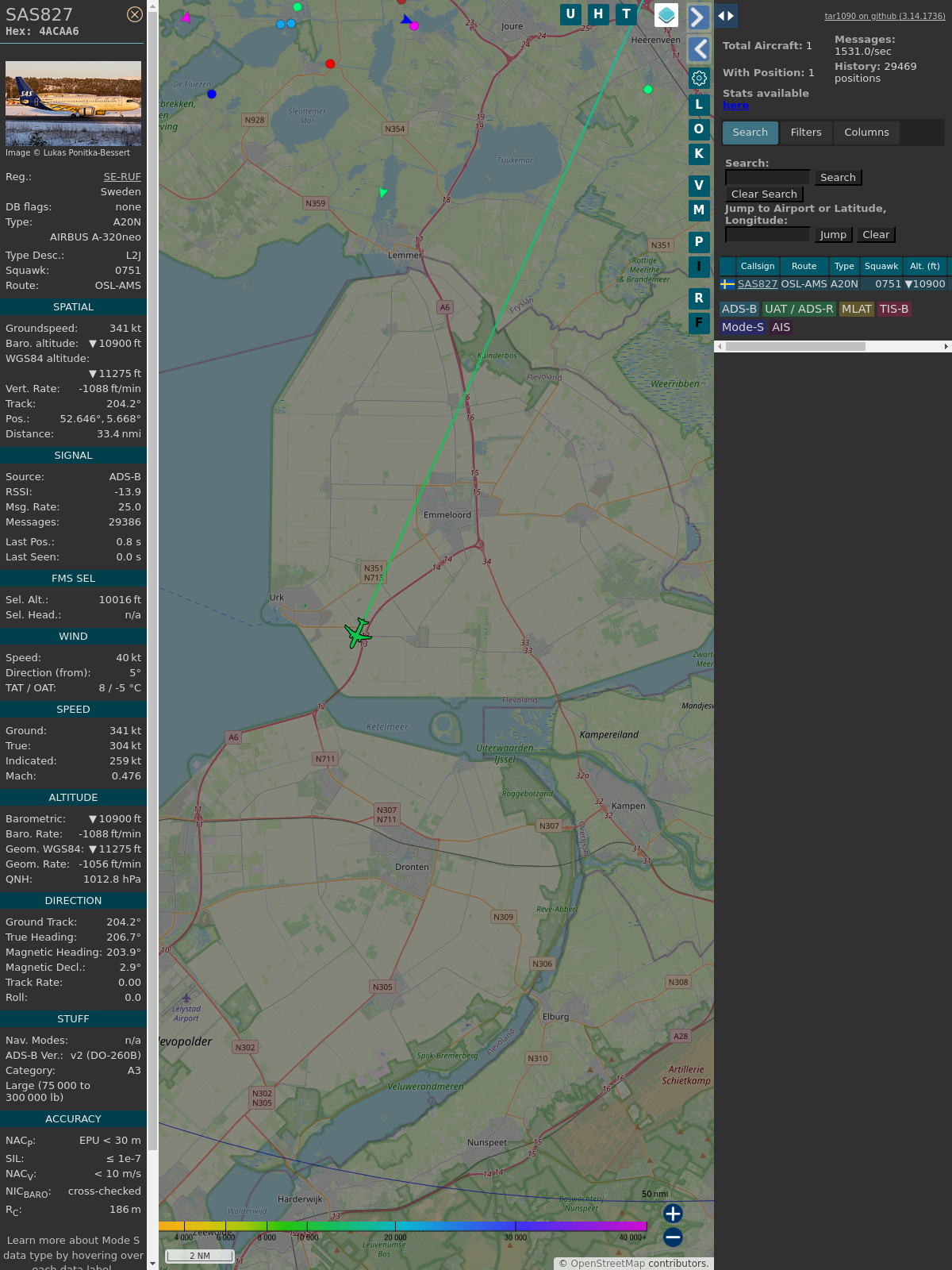Click the Jump button
This screenshot has width=952, height=1270.
833,235
